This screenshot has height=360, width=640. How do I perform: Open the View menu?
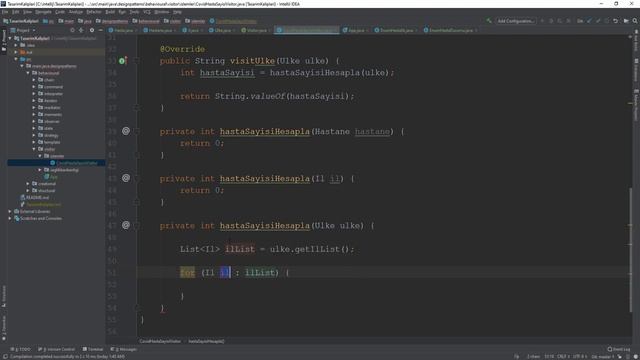(27, 12)
